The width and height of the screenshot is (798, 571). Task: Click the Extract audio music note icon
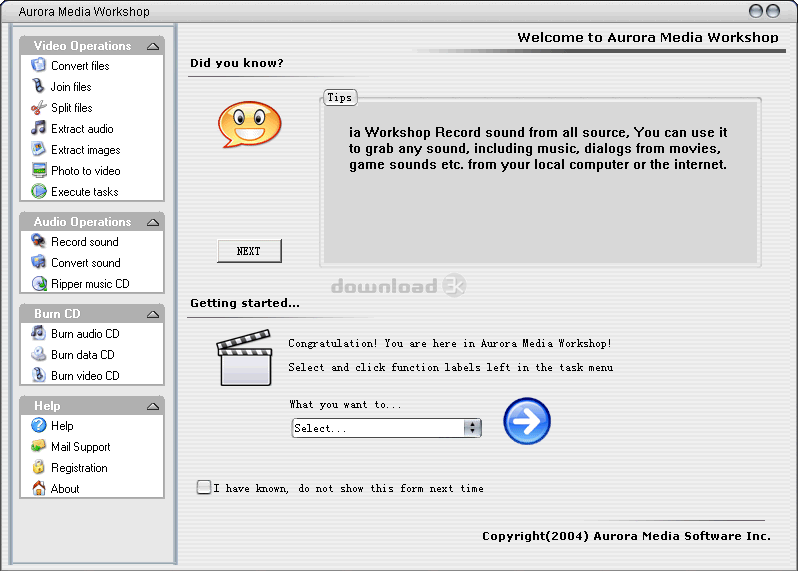(39, 128)
